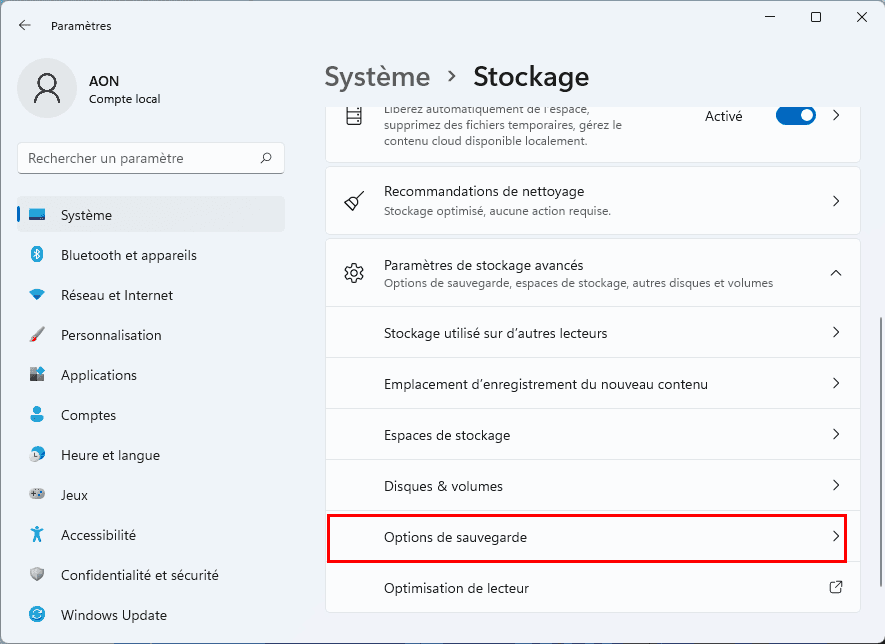885x644 pixels.
Task: Open Recommandations de nettoyage chevron
Action: click(x=836, y=201)
